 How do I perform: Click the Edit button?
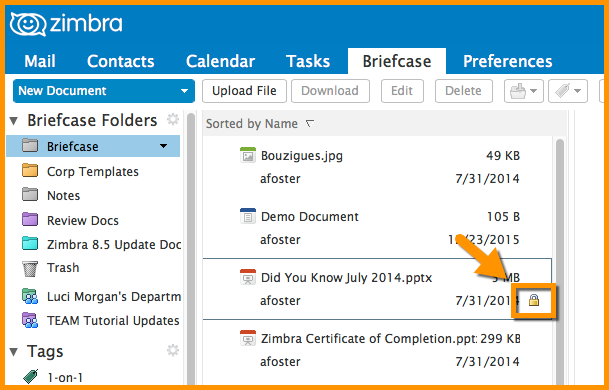[402, 91]
